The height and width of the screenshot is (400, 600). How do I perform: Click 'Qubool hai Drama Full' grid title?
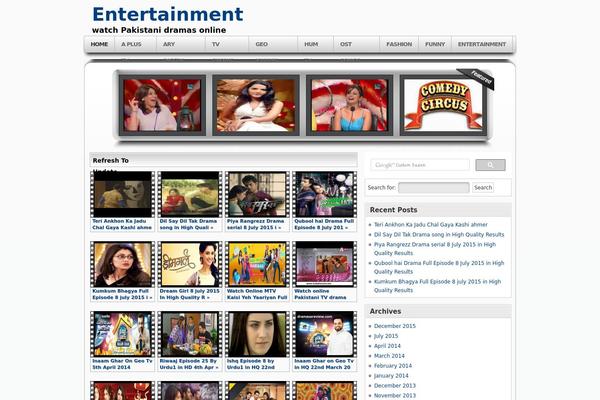(x=324, y=224)
